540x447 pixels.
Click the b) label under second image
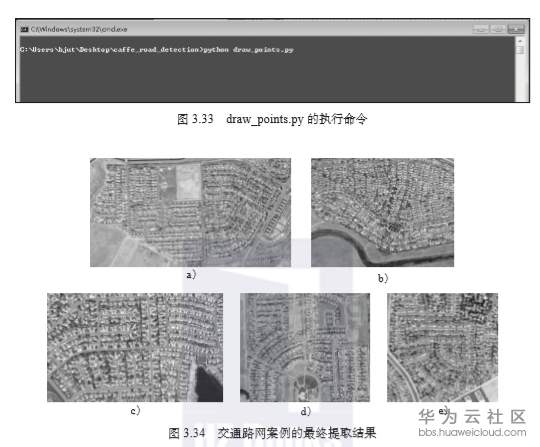pos(383,278)
